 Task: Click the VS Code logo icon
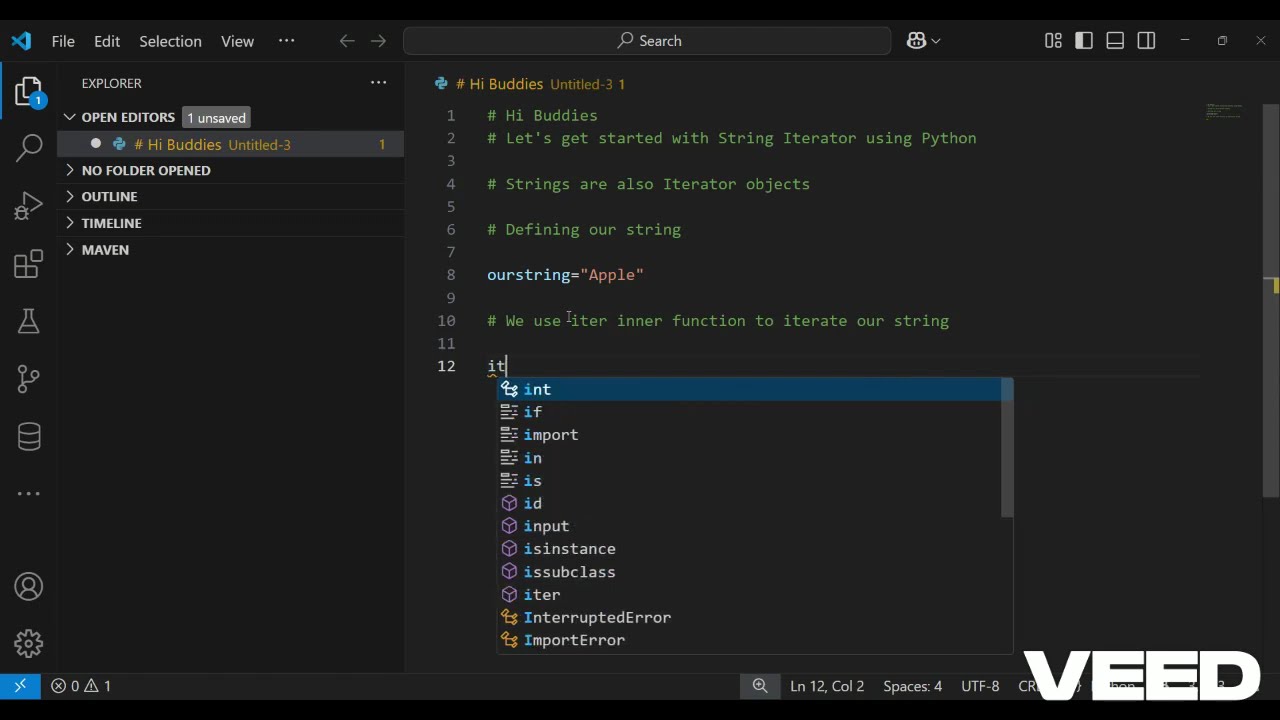21,41
